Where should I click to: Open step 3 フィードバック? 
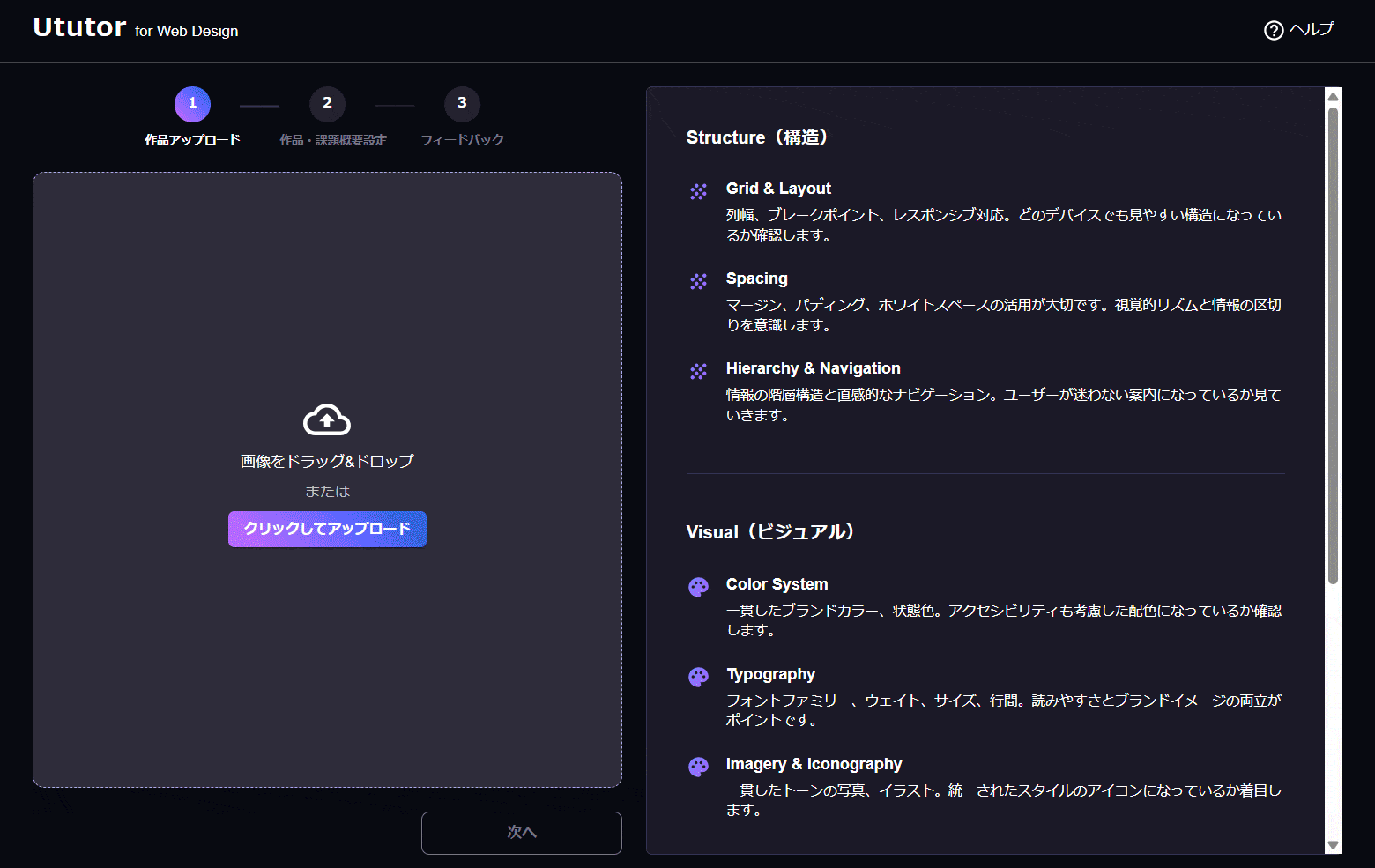(462, 103)
